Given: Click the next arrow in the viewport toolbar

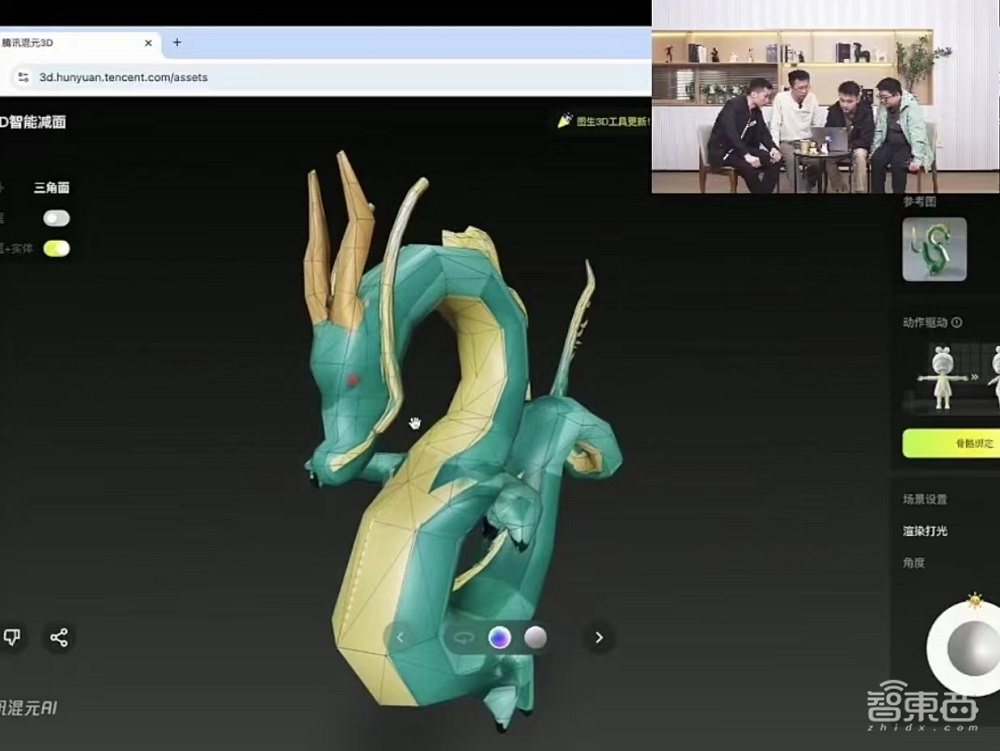Looking at the screenshot, I should 598,637.
